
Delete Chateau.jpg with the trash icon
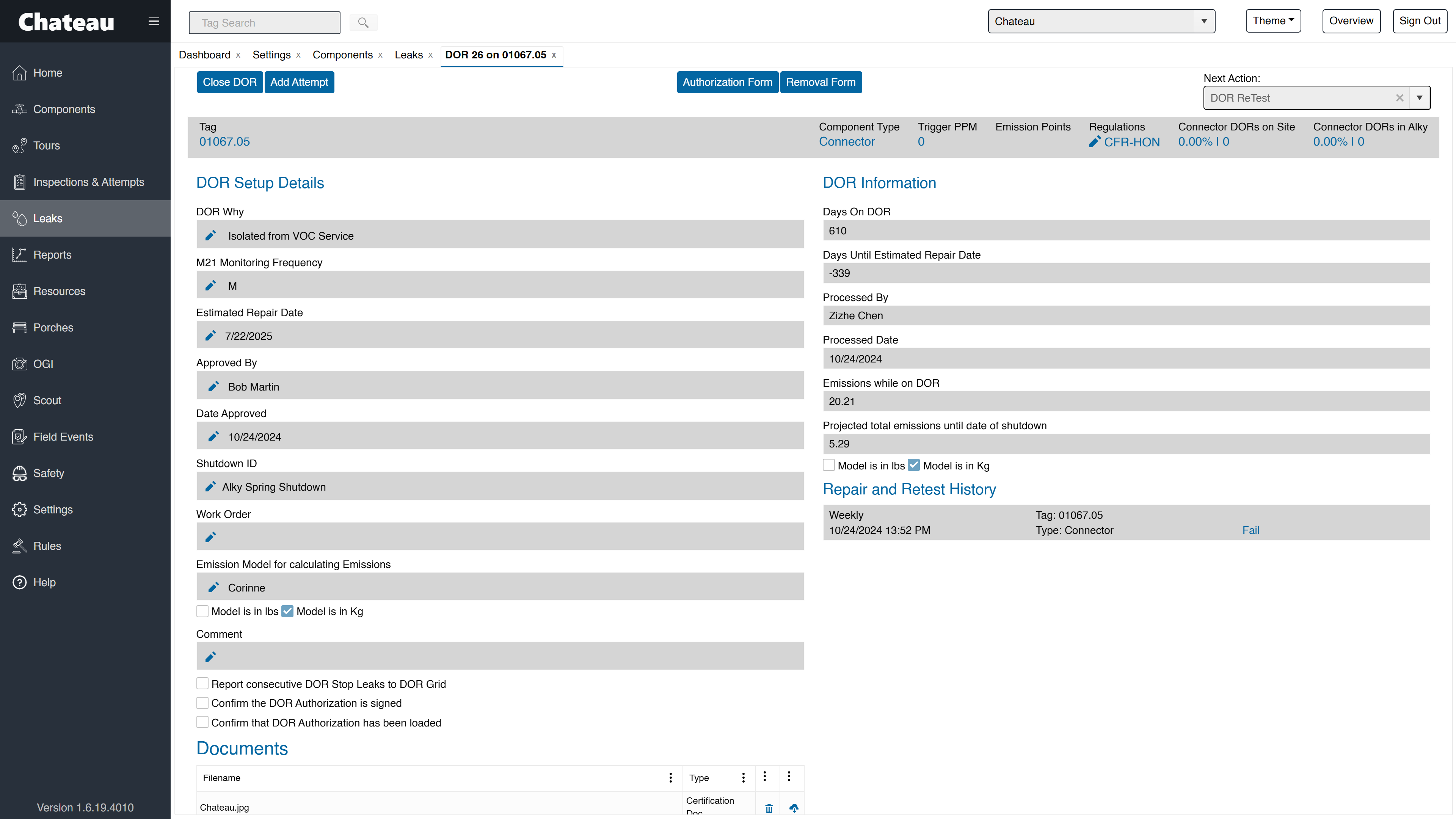click(769, 808)
